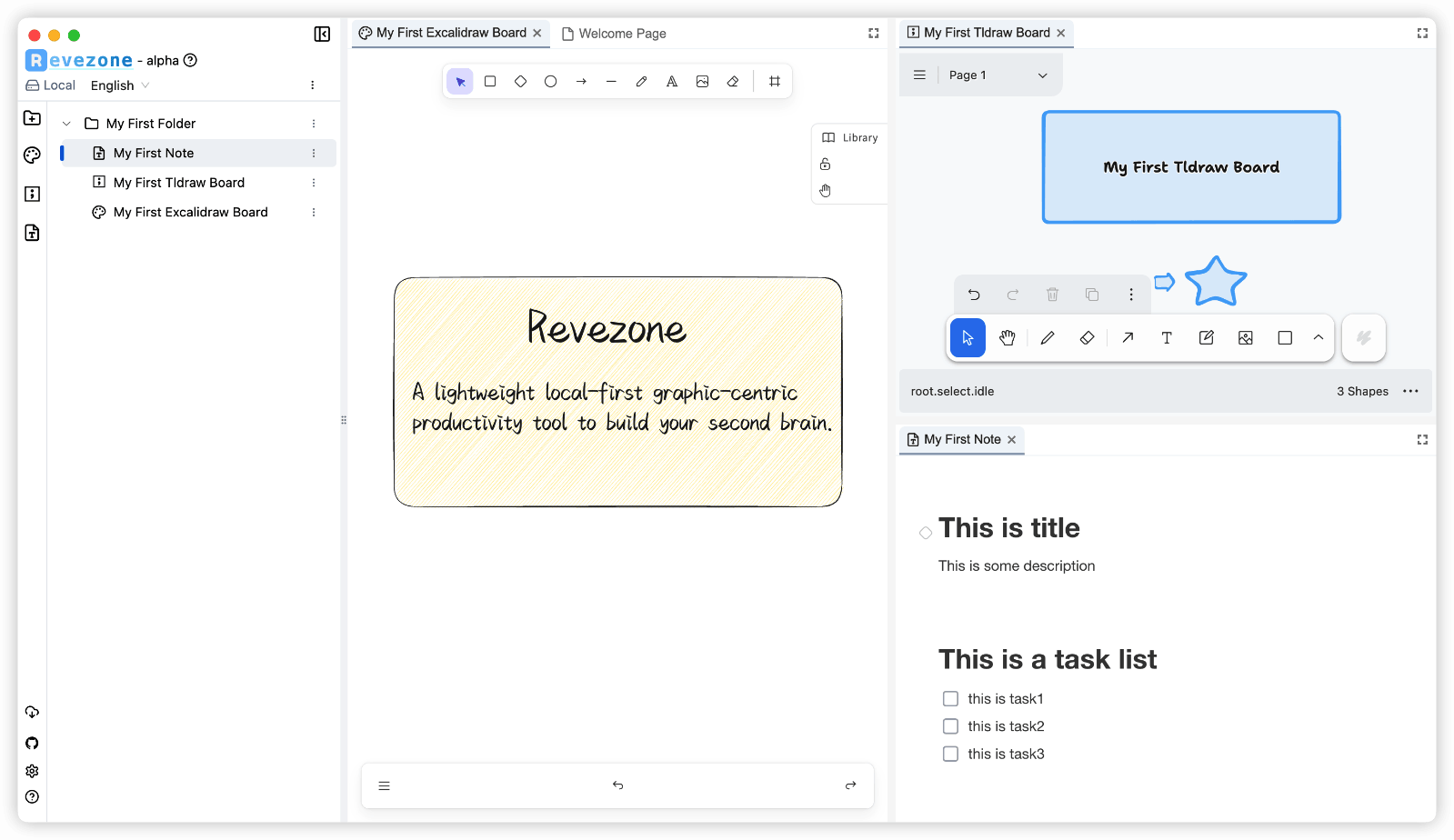Check the 'this is task1' checkbox
The height and width of the screenshot is (840, 1454).
click(950, 698)
